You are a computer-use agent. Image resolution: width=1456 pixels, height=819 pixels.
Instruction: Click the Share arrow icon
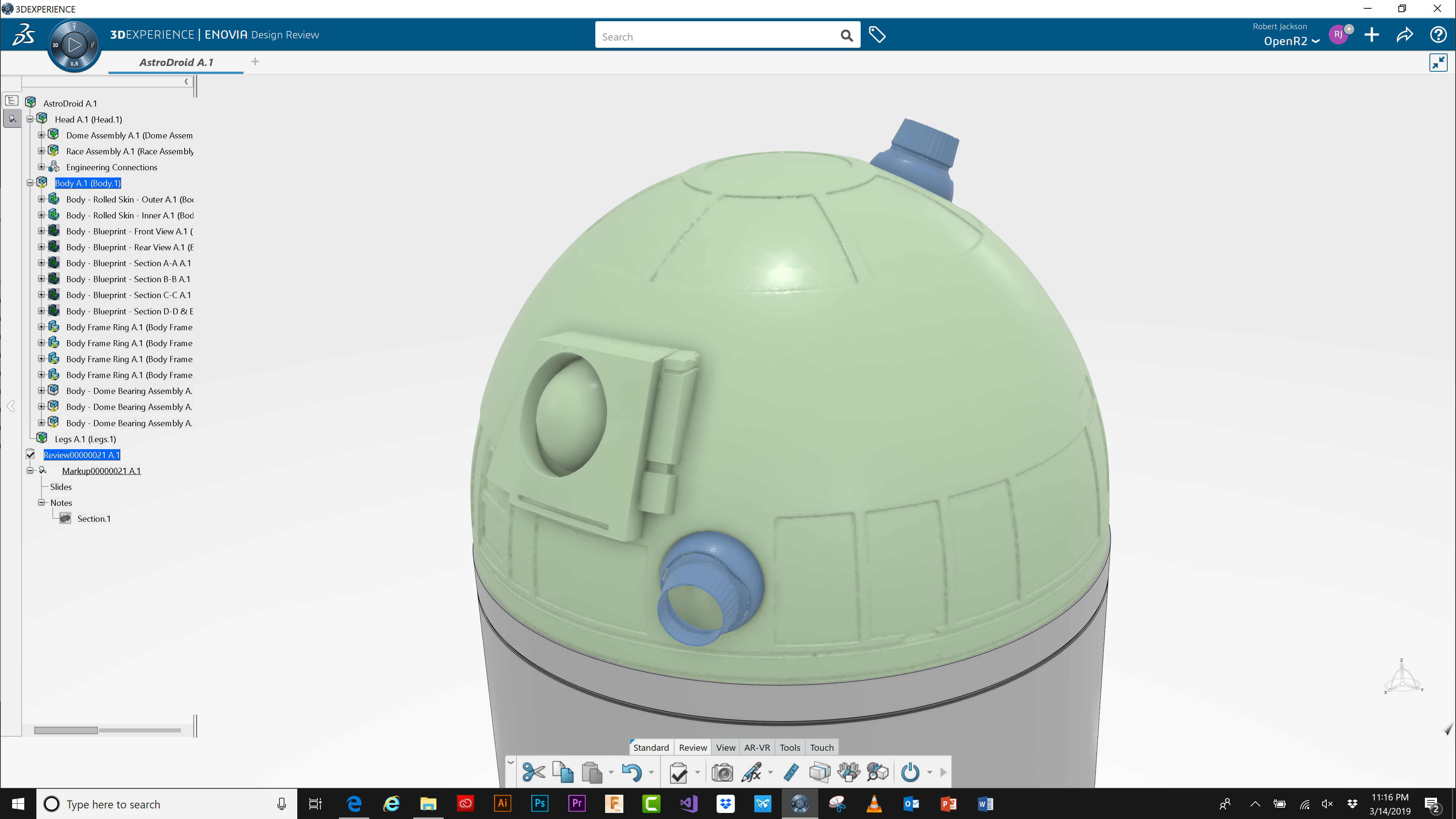(x=1404, y=35)
